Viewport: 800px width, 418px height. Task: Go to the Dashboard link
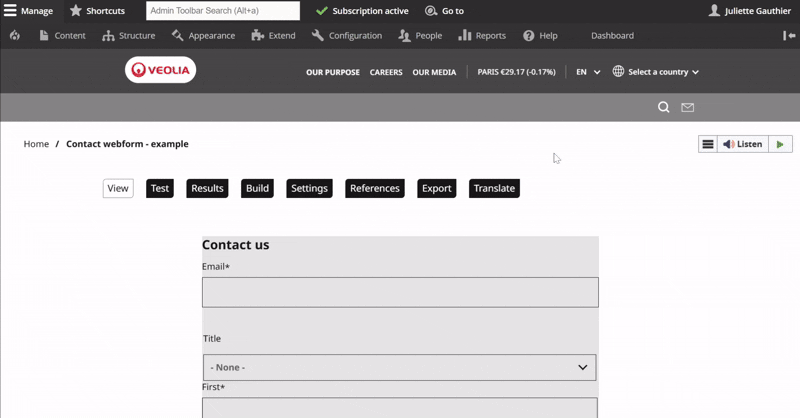coord(612,36)
